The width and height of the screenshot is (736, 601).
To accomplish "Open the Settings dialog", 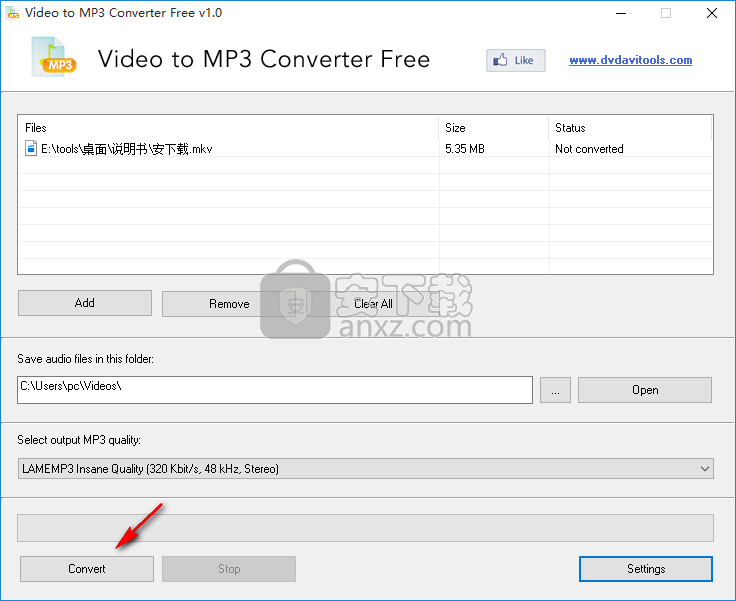I will point(646,569).
